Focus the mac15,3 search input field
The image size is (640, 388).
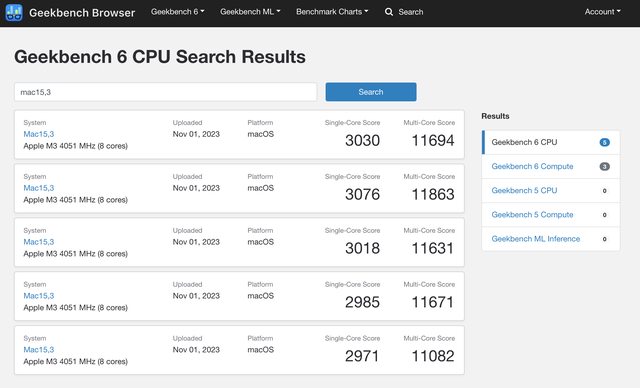pyautogui.click(x=165, y=92)
